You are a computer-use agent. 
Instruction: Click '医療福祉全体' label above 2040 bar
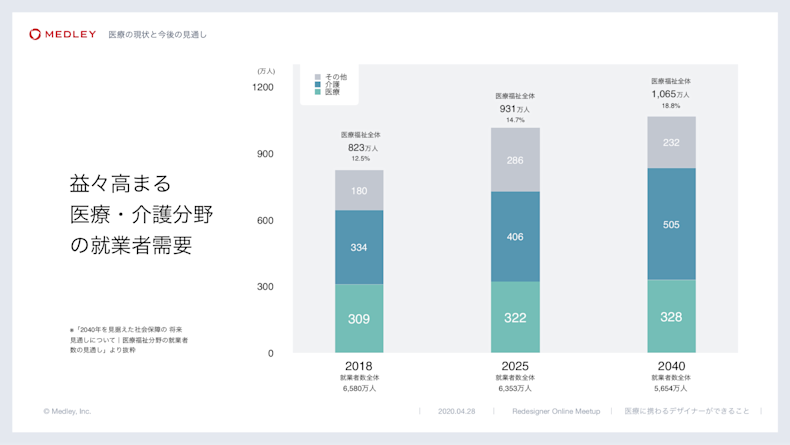pos(671,81)
